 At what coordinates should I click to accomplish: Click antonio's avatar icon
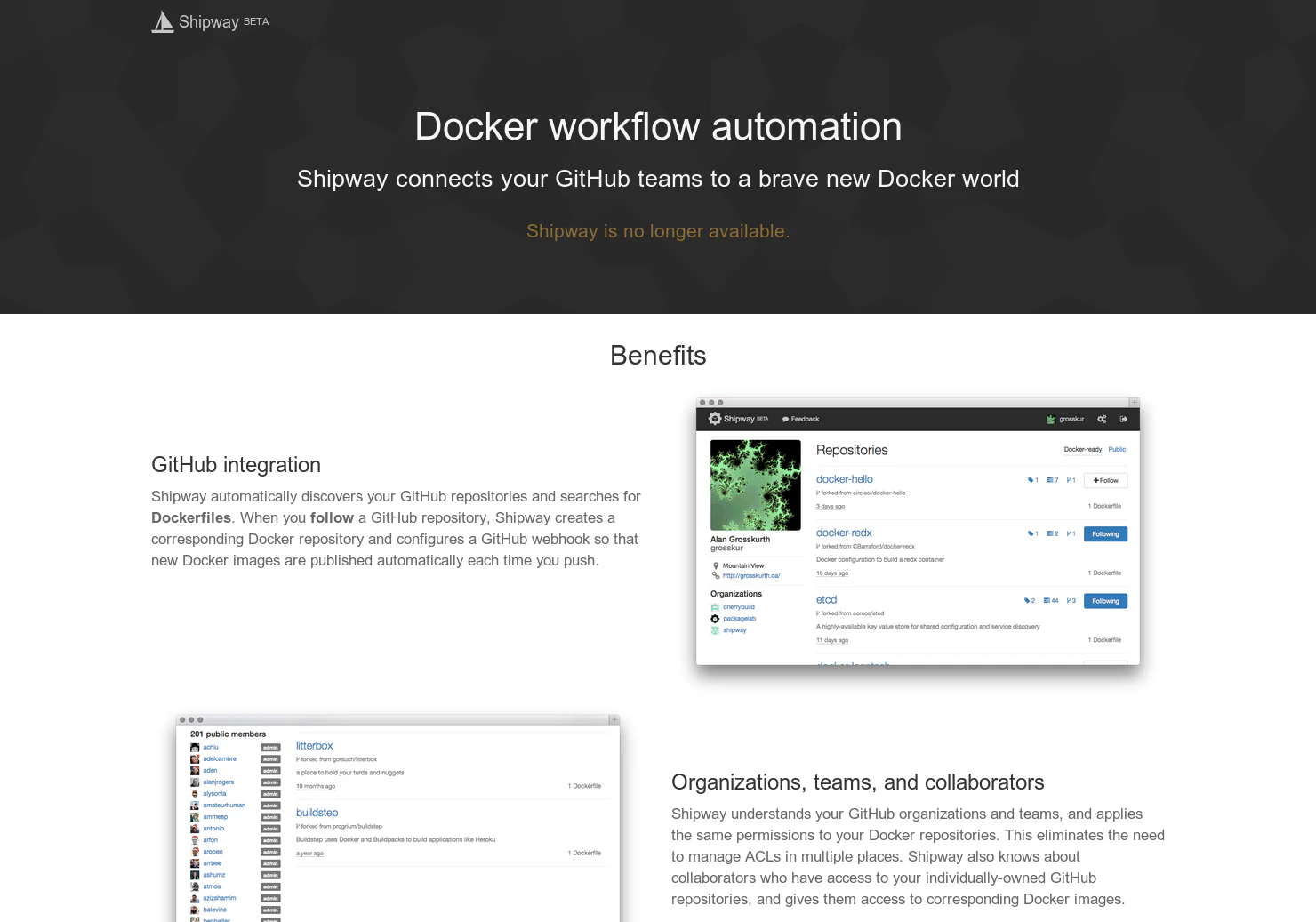[195, 829]
